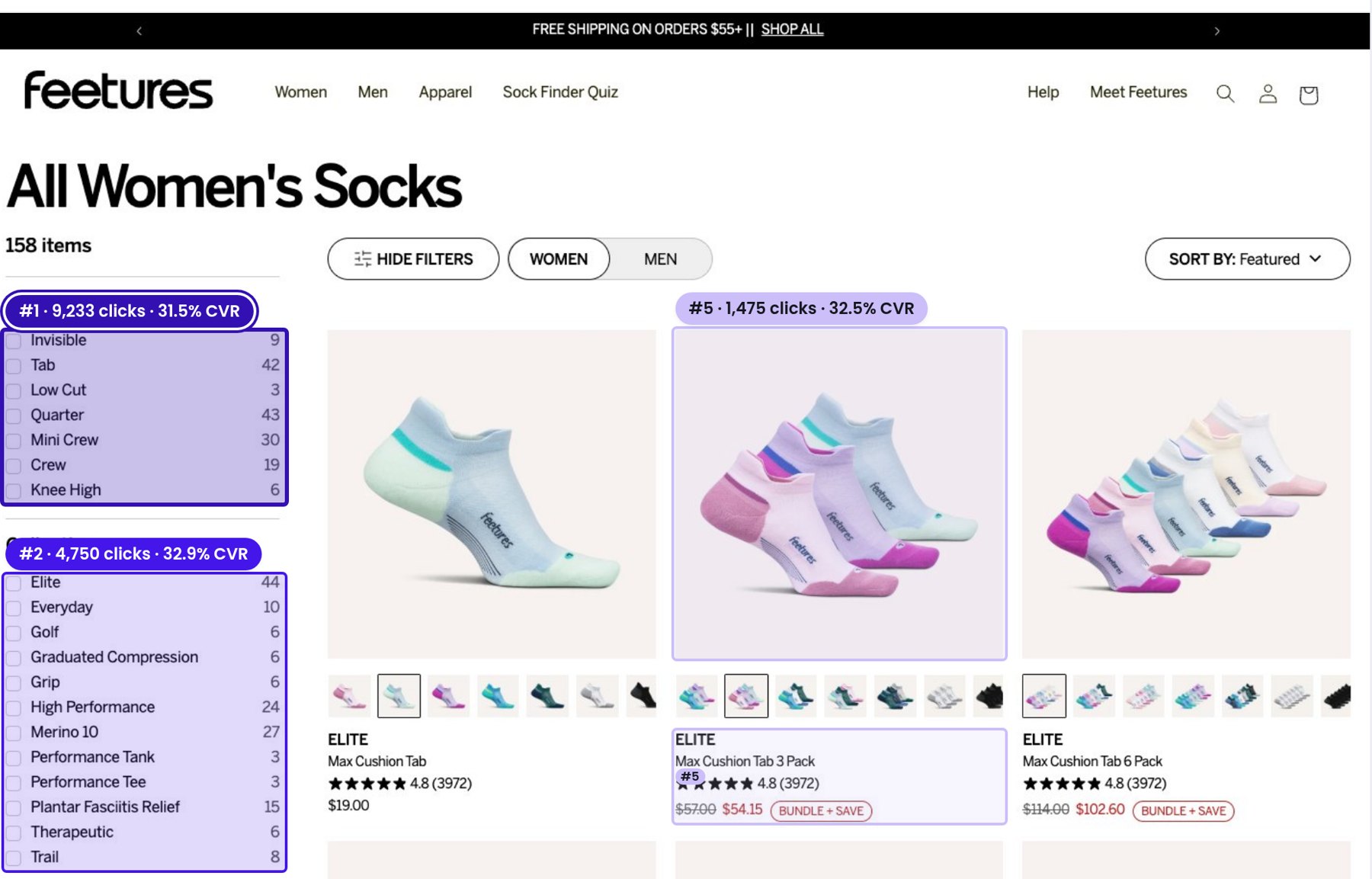
Task: Open the Women navigation menu
Action: (301, 92)
